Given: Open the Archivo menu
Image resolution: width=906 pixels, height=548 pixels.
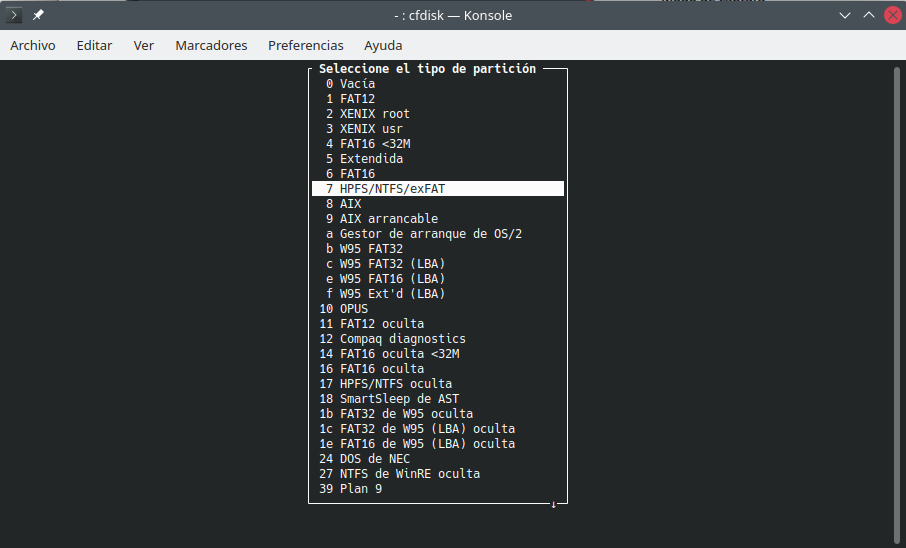Looking at the screenshot, I should pyautogui.click(x=33, y=45).
